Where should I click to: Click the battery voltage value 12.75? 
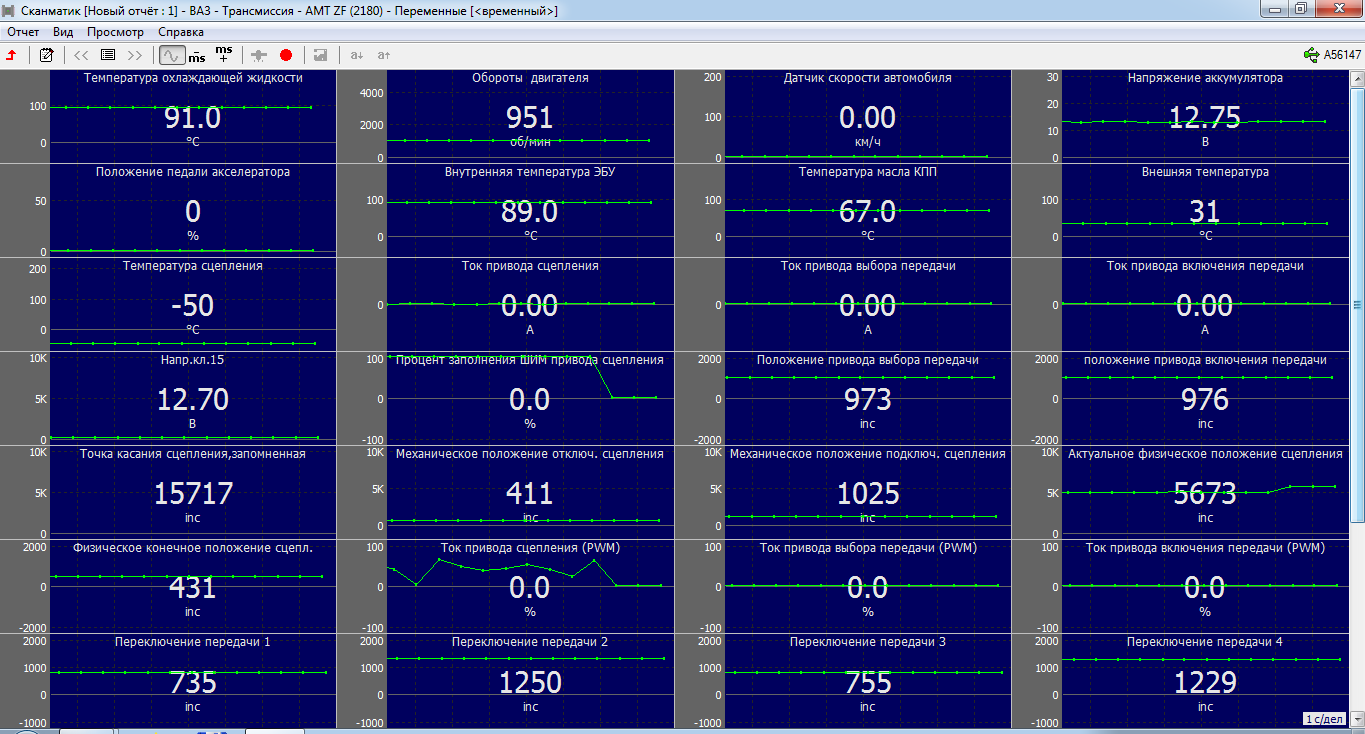pyautogui.click(x=1205, y=118)
